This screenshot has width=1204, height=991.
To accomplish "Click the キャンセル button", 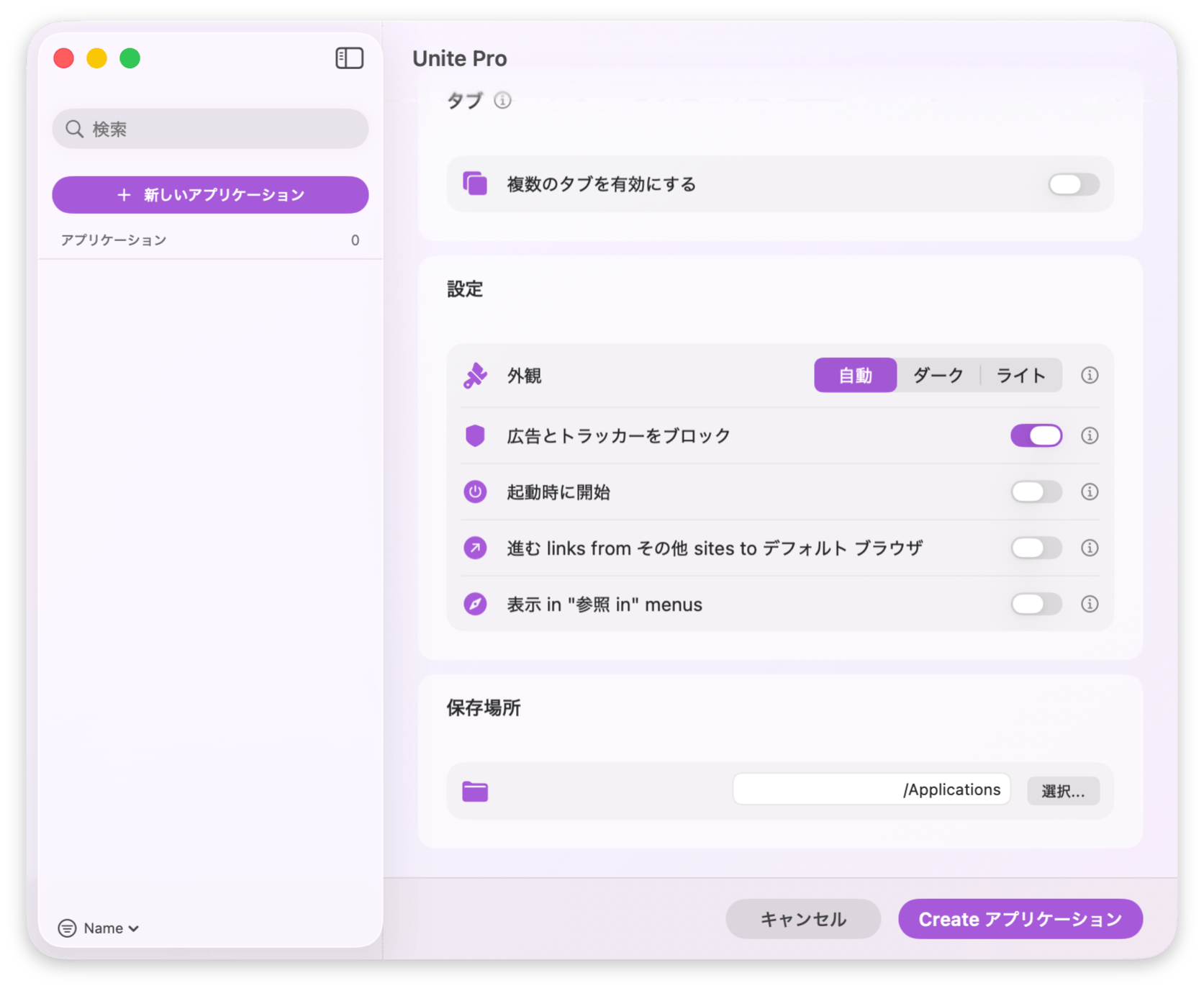I will click(x=802, y=919).
